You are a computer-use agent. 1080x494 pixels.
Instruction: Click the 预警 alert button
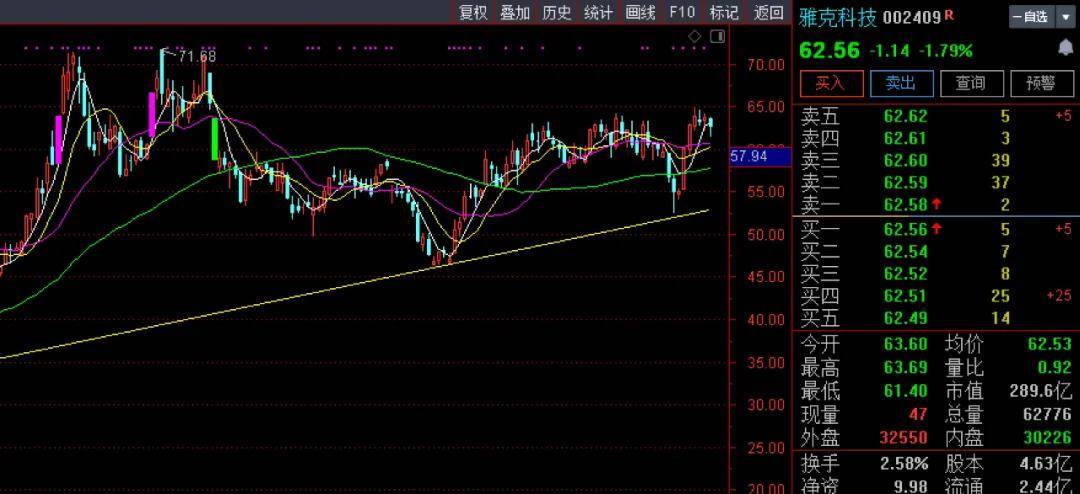click(x=1041, y=83)
